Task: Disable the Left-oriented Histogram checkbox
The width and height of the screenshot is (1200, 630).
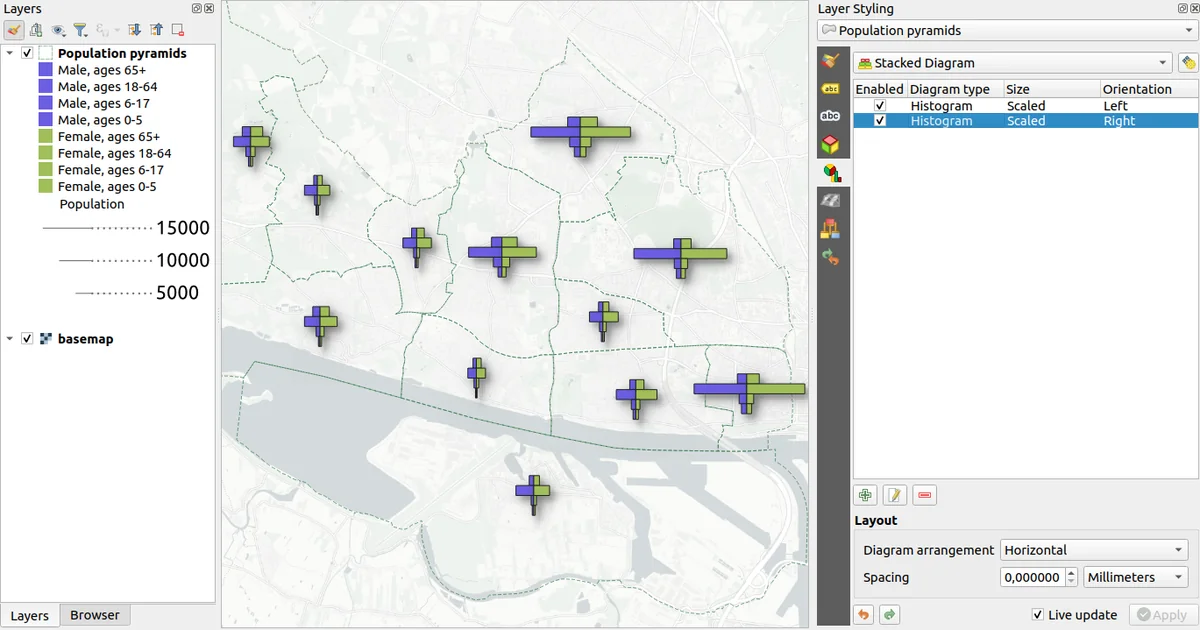Action: click(x=880, y=106)
